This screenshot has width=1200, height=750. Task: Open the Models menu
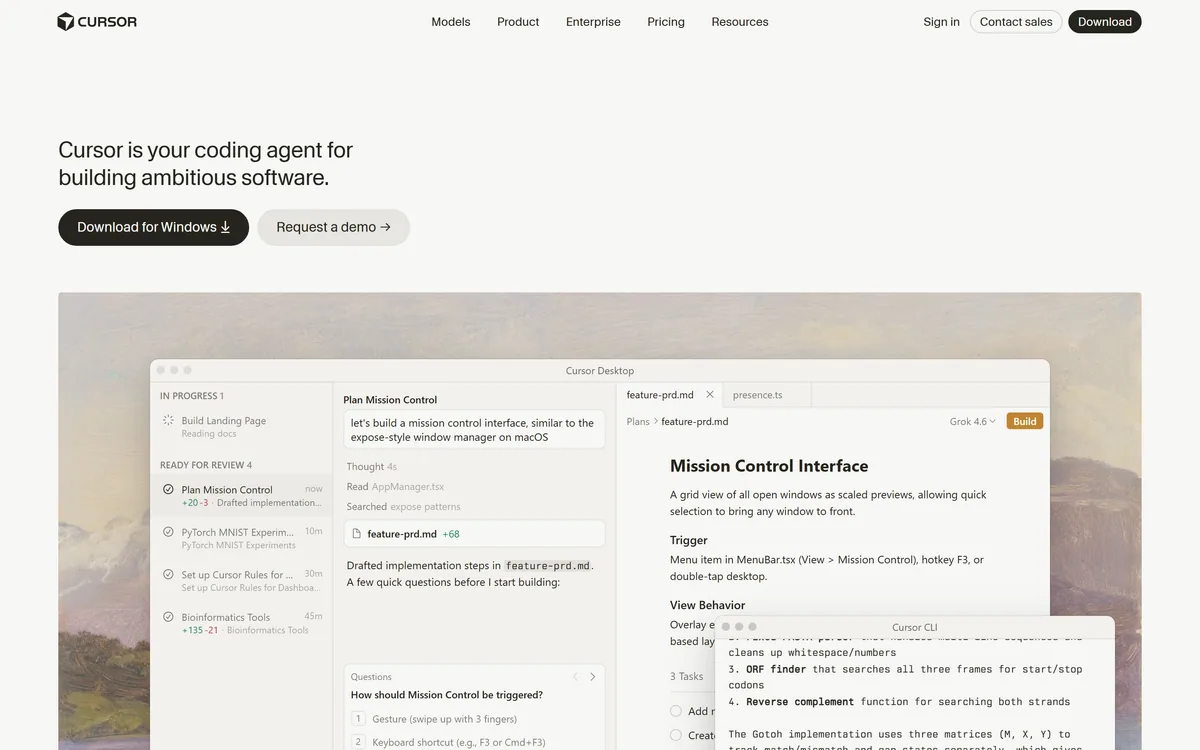click(x=451, y=21)
